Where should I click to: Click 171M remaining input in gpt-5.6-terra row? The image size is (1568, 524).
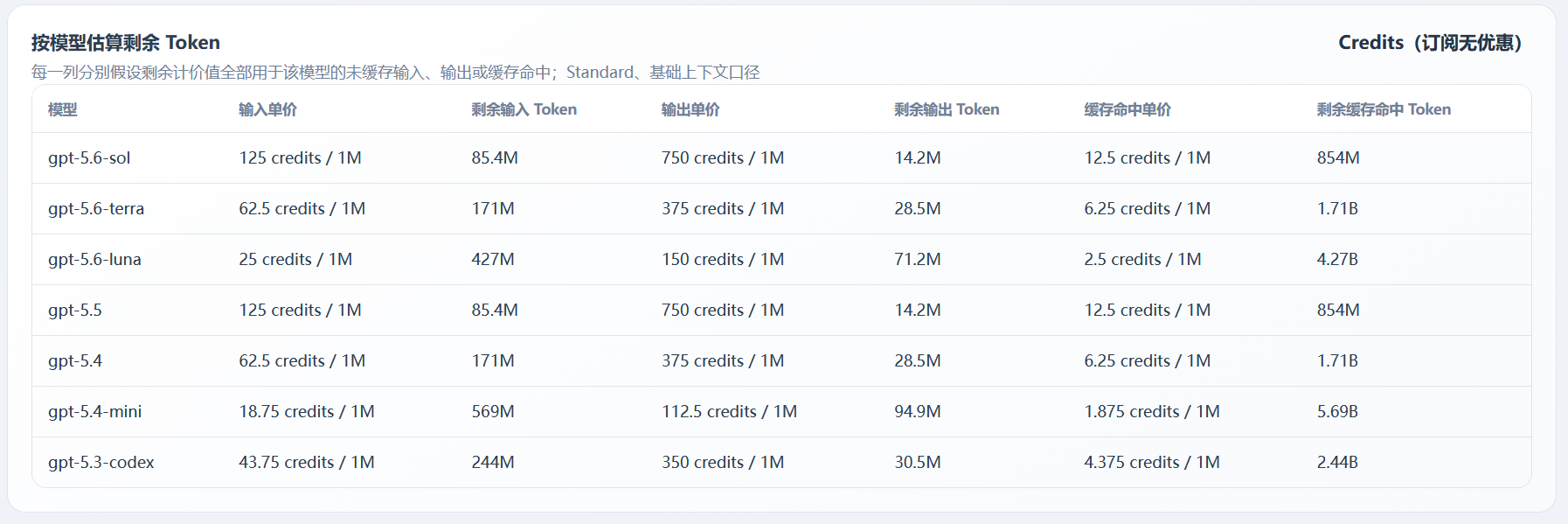pyautogui.click(x=493, y=209)
